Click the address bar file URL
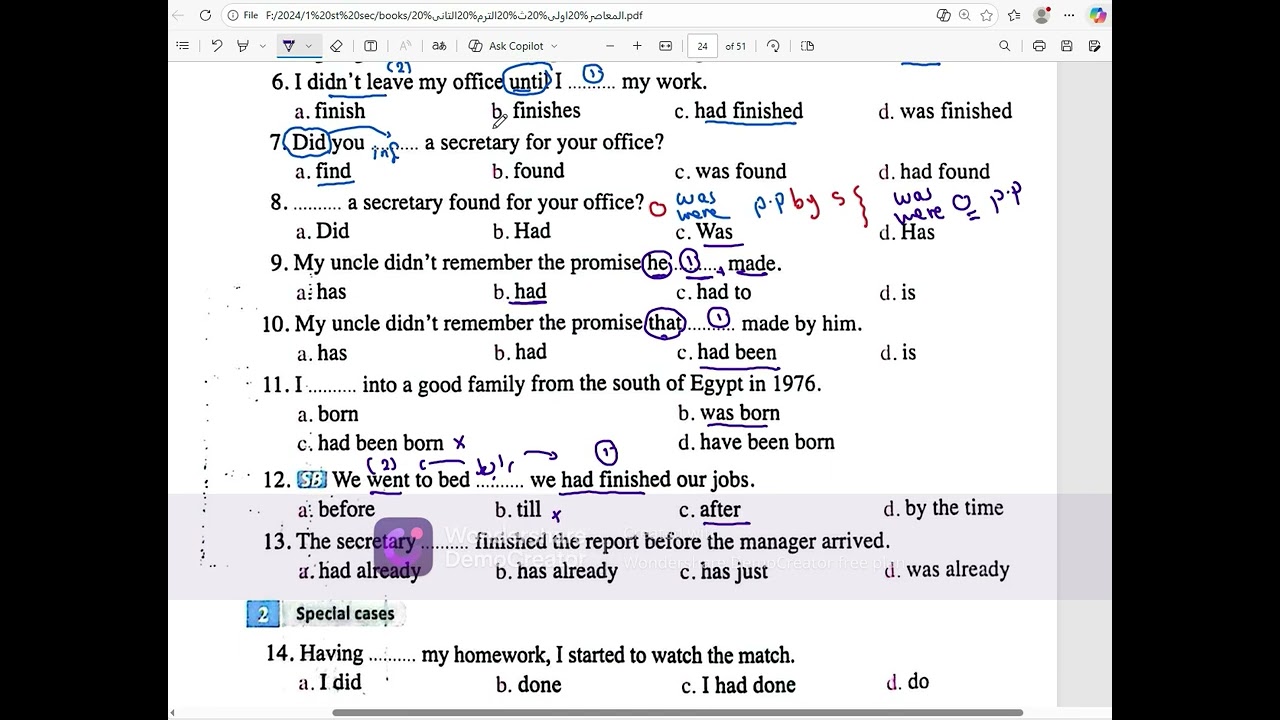 click(454, 15)
